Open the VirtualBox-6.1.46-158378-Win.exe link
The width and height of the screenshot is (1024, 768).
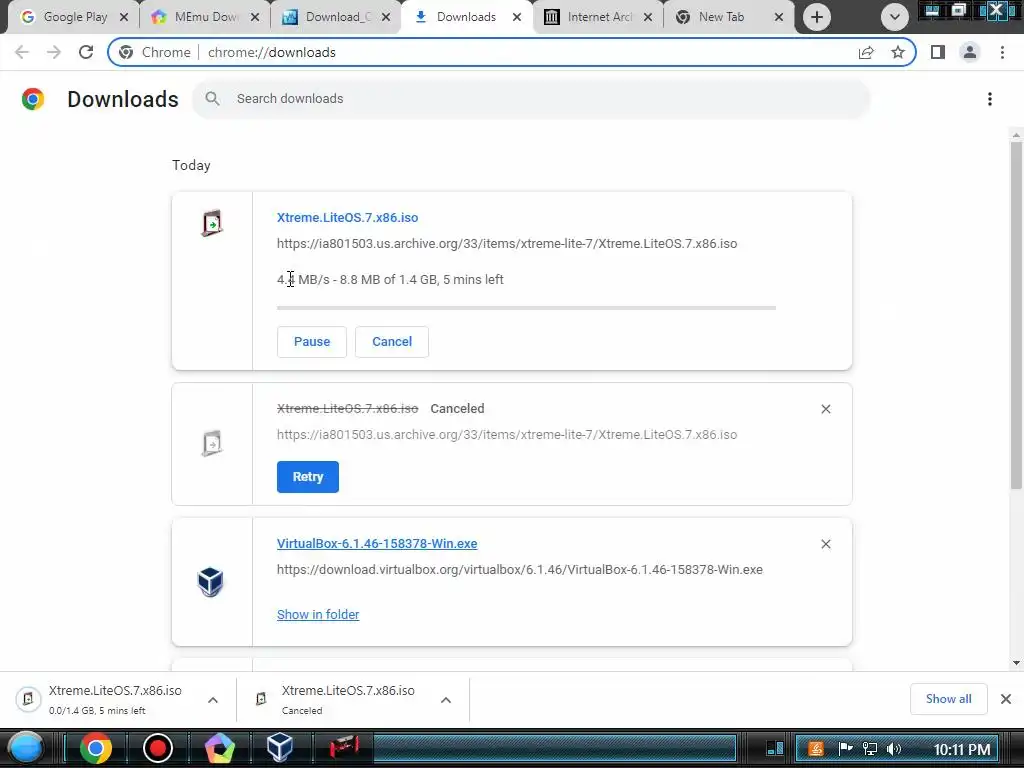coord(377,543)
